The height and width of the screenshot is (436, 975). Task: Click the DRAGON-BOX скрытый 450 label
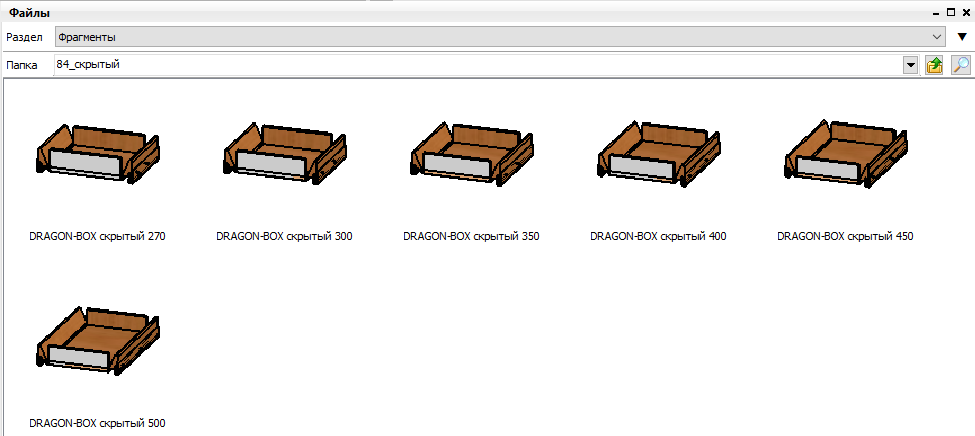(x=846, y=236)
